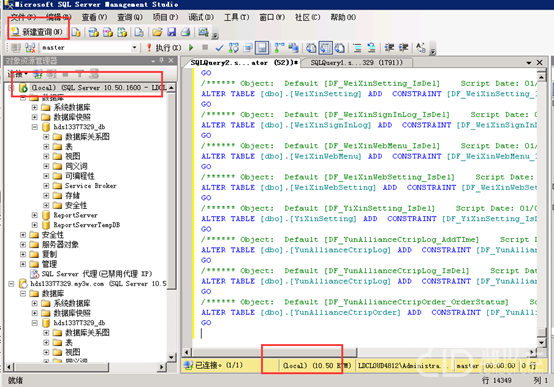
Task: Click the New Query (新建查询) button
Action: 37,32
